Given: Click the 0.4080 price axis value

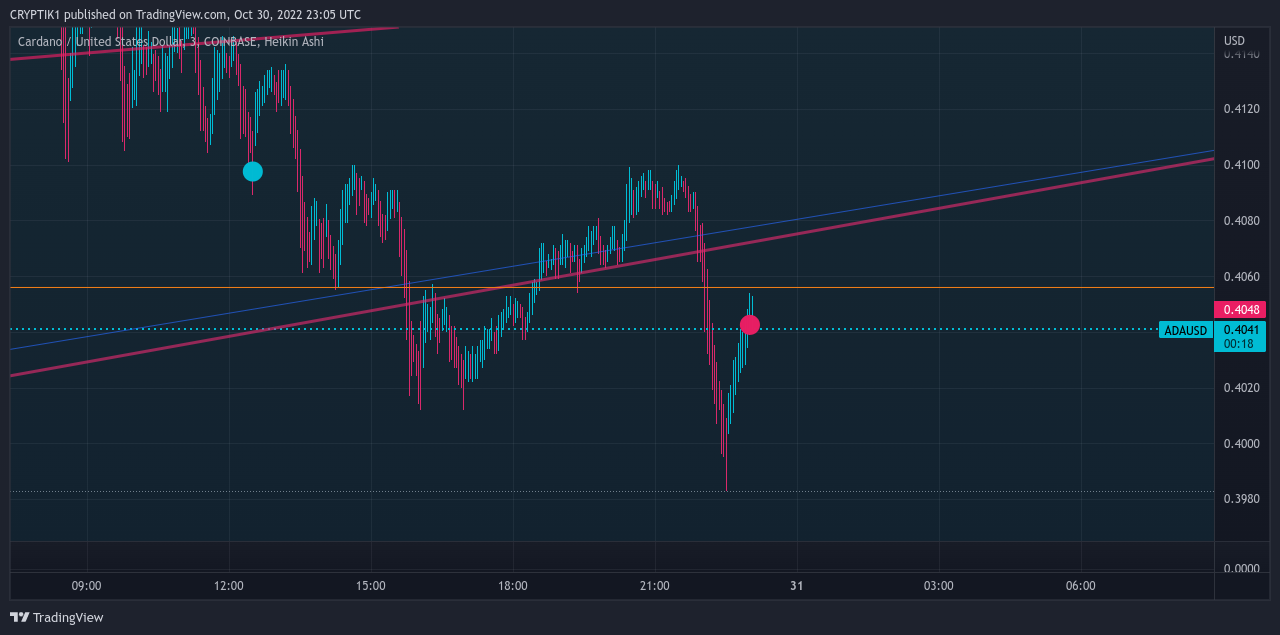Looking at the screenshot, I should point(1241,220).
